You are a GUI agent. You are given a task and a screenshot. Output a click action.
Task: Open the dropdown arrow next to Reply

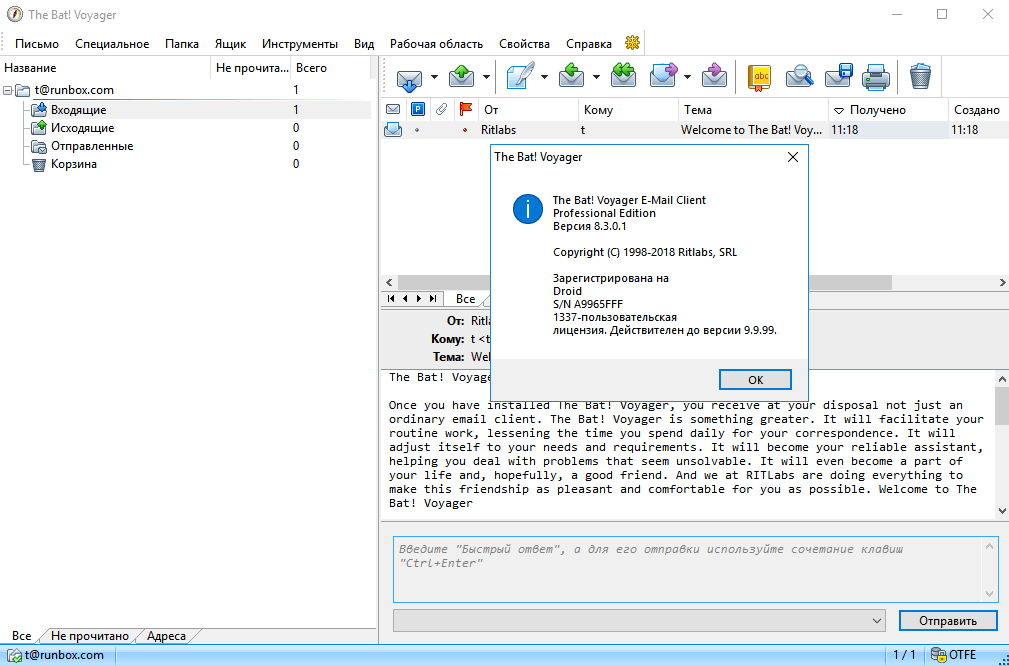point(597,77)
